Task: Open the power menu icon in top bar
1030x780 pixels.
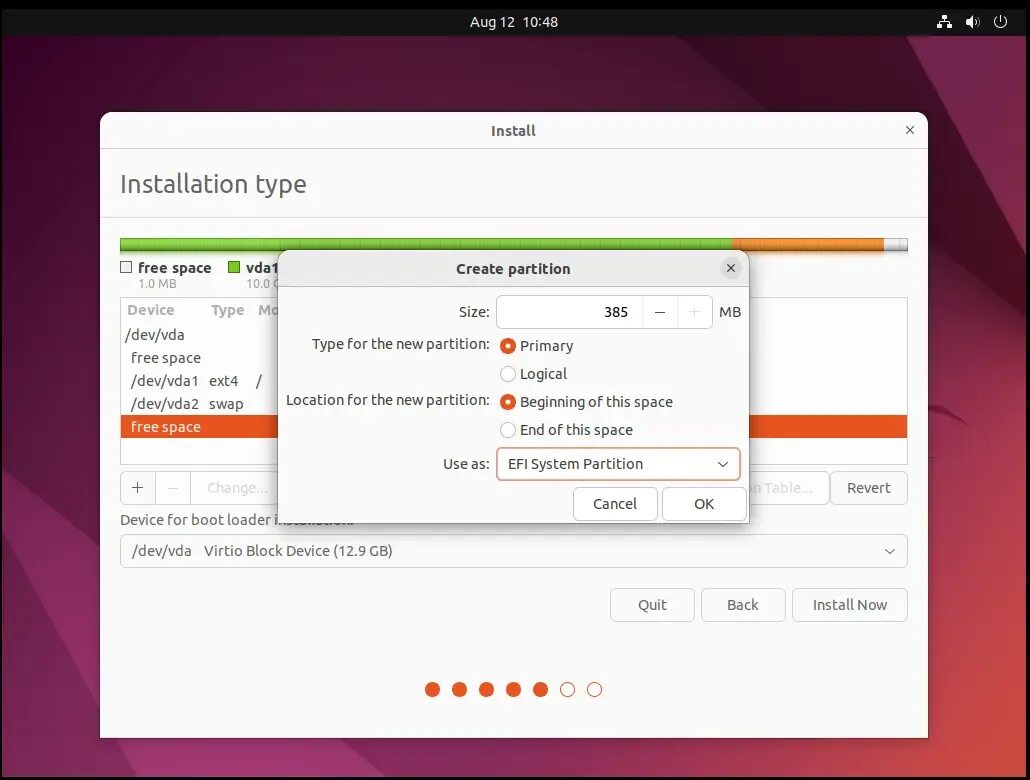Action: tap(1000, 22)
